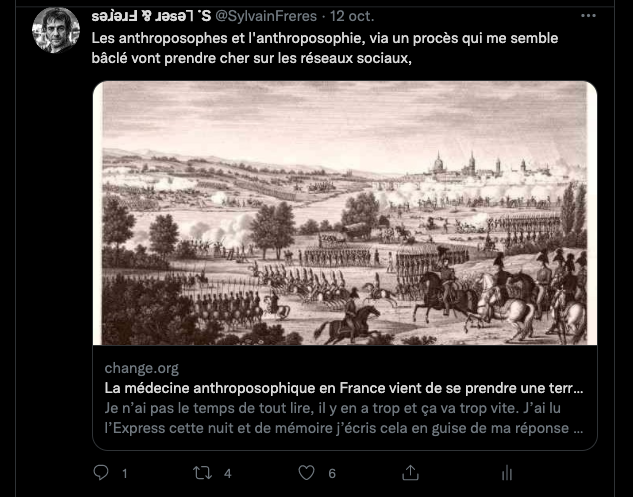Retweet this post using the arrows icon
This screenshot has height=497, width=633.
(202, 473)
